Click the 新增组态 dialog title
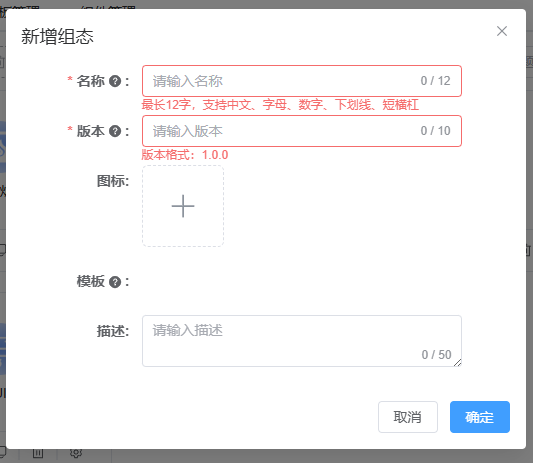The height and width of the screenshot is (463, 533). (x=57, y=36)
